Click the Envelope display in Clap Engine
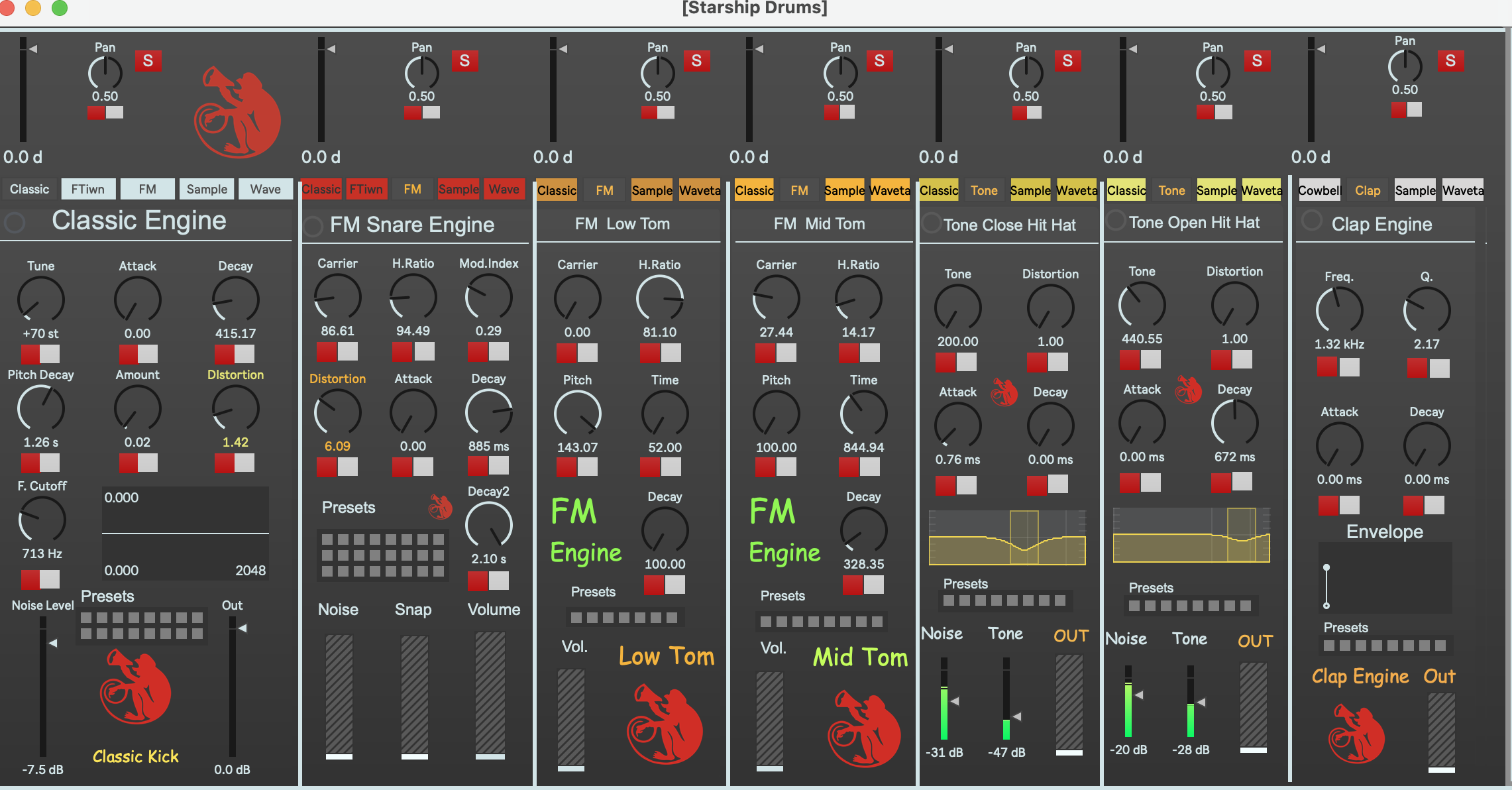 1385,578
